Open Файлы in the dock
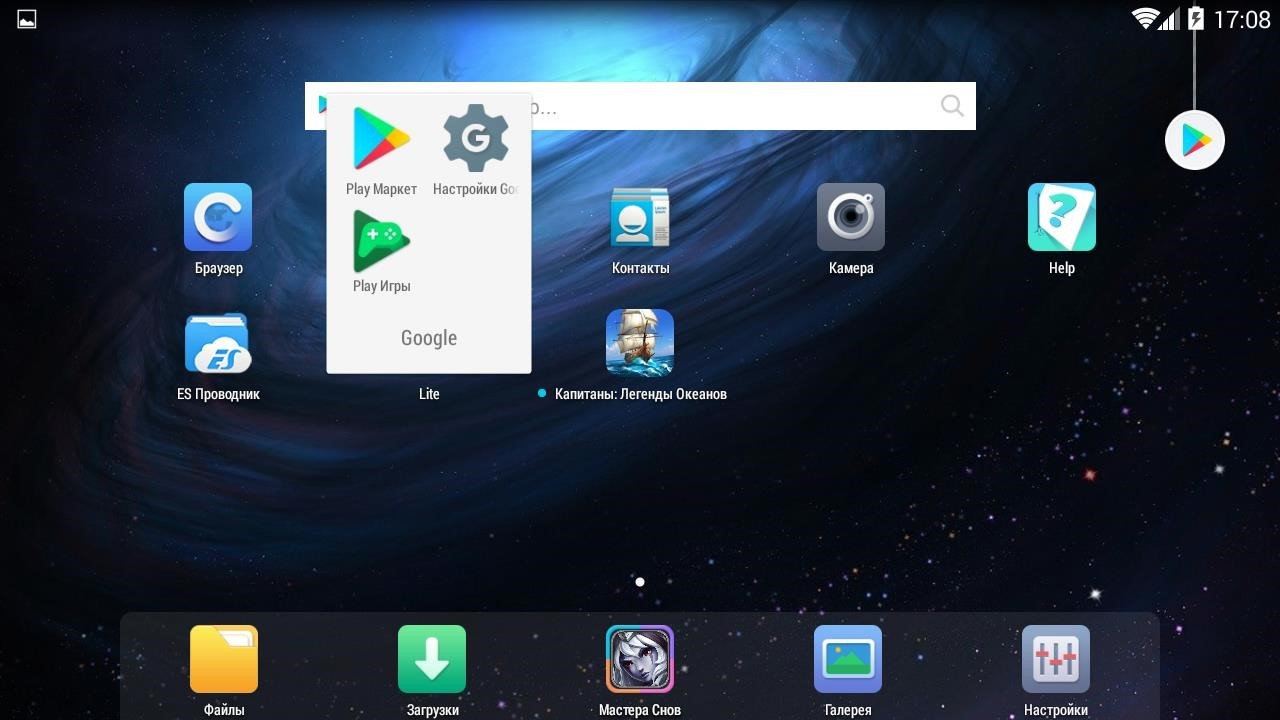The width and height of the screenshot is (1280, 720). 224,659
